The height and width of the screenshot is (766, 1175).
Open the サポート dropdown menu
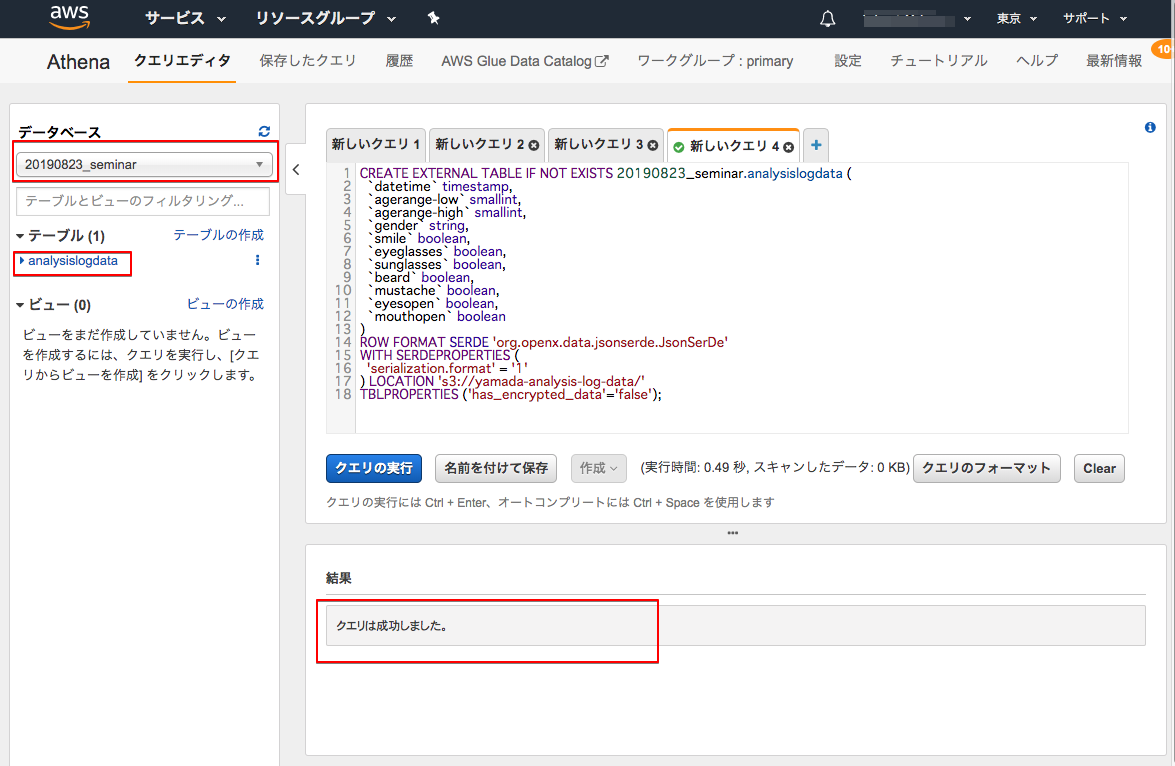coord(1095,19)
